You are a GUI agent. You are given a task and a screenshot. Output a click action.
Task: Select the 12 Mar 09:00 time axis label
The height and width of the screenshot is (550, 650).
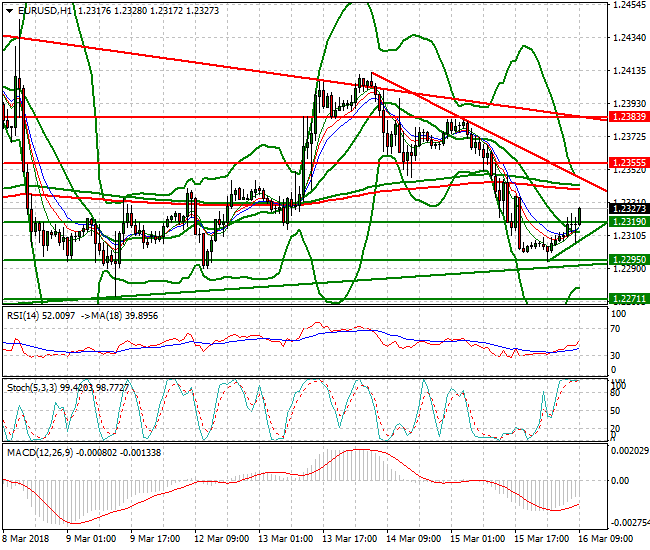pos(221,539)
